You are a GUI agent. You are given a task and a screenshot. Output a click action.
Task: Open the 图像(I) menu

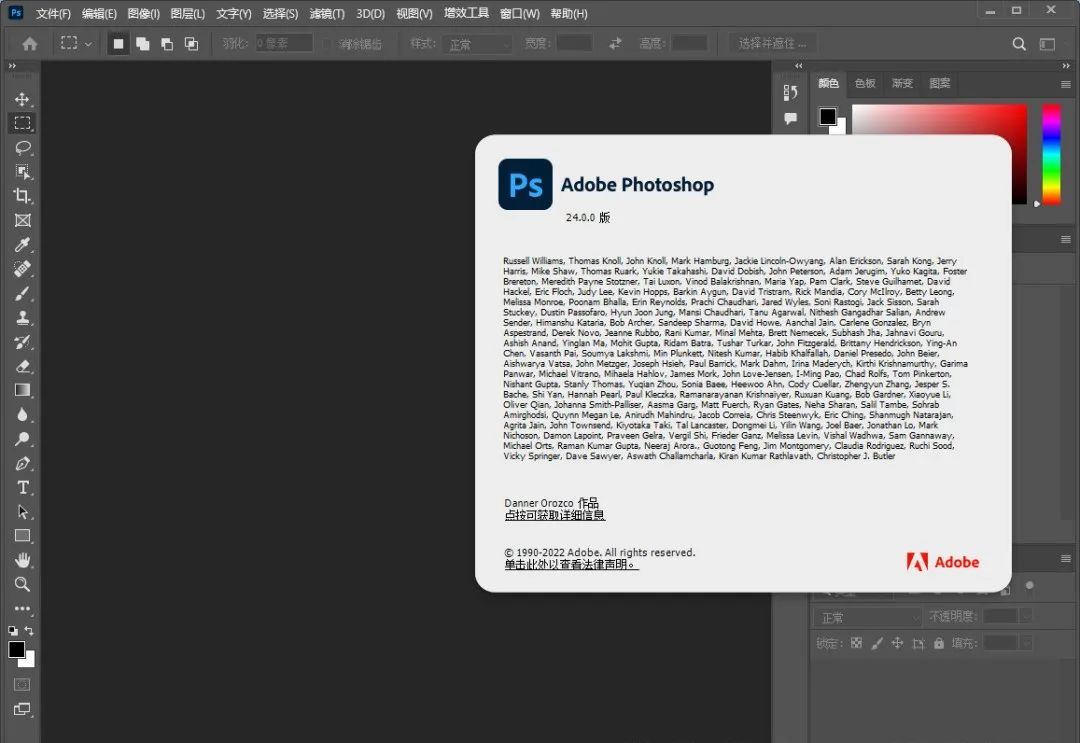(x=143, y=14)
